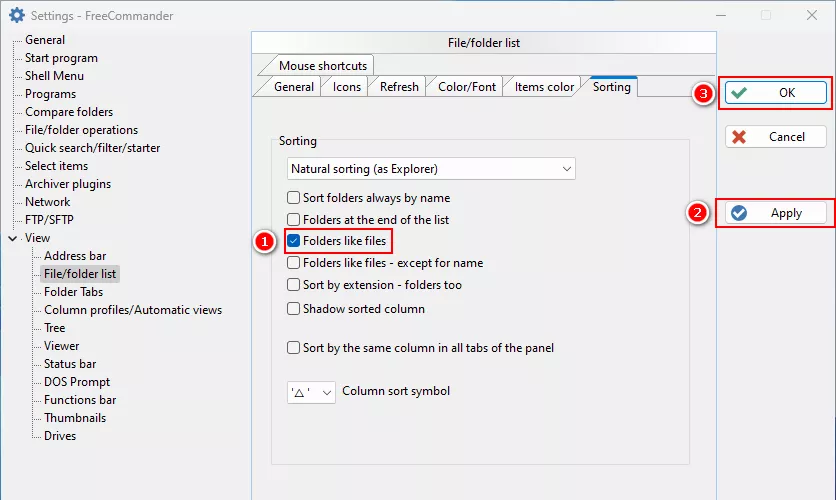Open Quick search/filter/starter settings
The height and width of the screenshot is (500, 836).
click(93, 148)
